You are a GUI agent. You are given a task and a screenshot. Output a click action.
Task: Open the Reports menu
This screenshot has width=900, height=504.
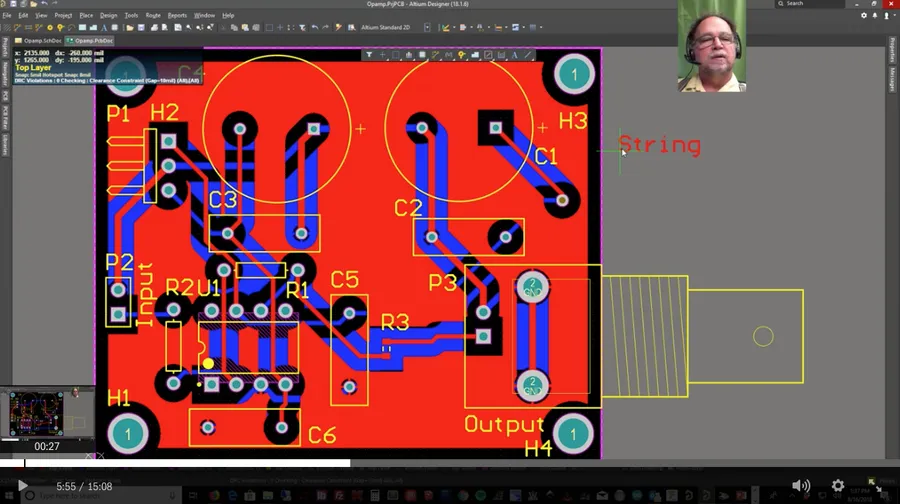(x=177, y=15)
